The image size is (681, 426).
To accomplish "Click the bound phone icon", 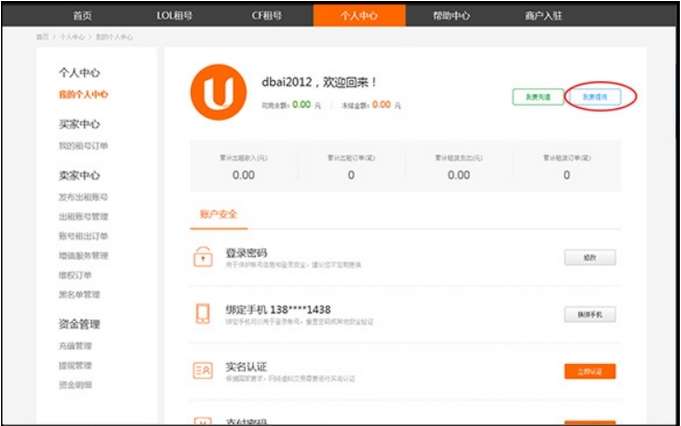I will (203, 314).
